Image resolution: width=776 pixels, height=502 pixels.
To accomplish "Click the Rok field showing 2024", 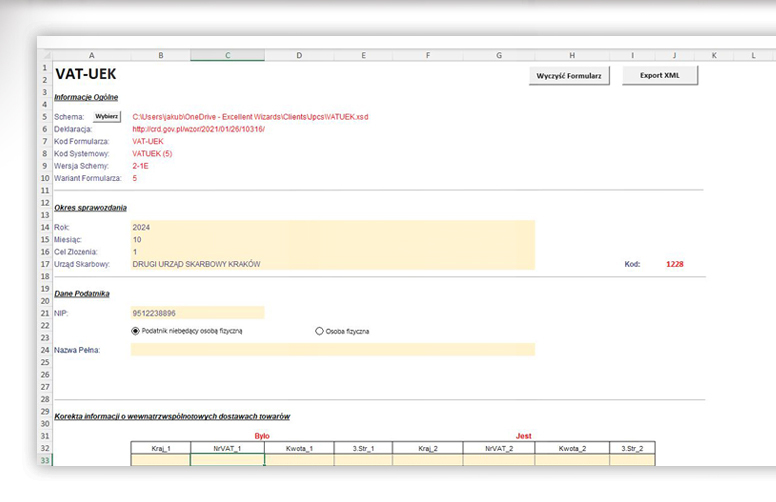I will pyautogui.click(x=332, y=227).
